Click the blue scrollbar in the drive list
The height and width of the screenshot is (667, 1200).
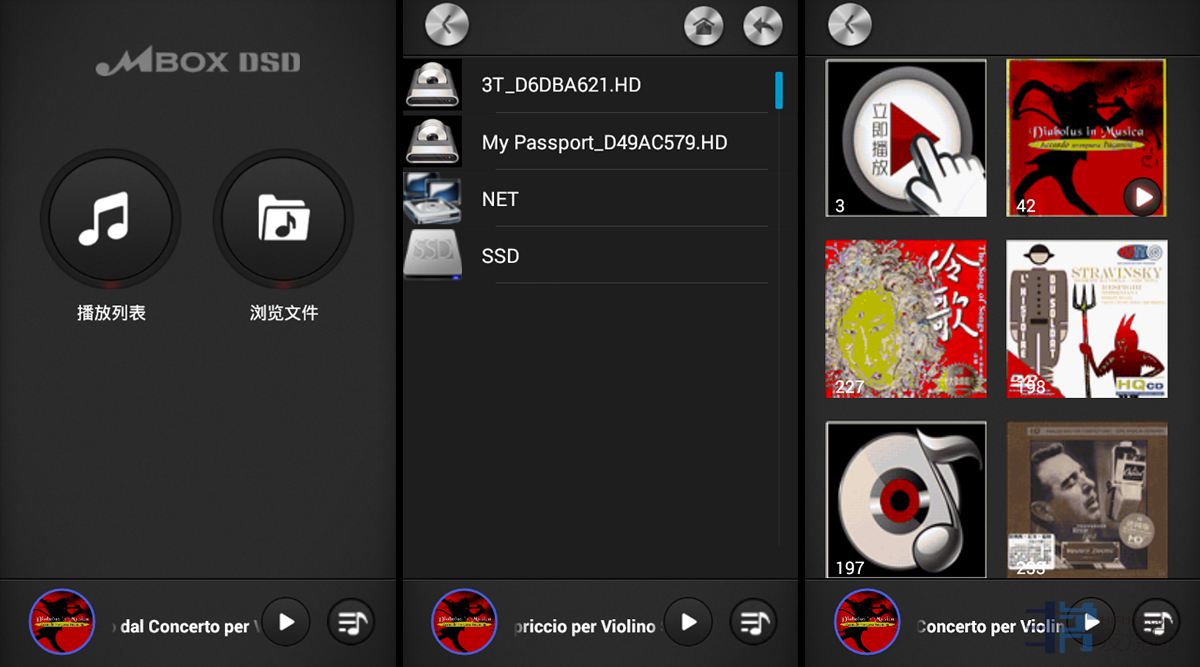tap(779, 90)
